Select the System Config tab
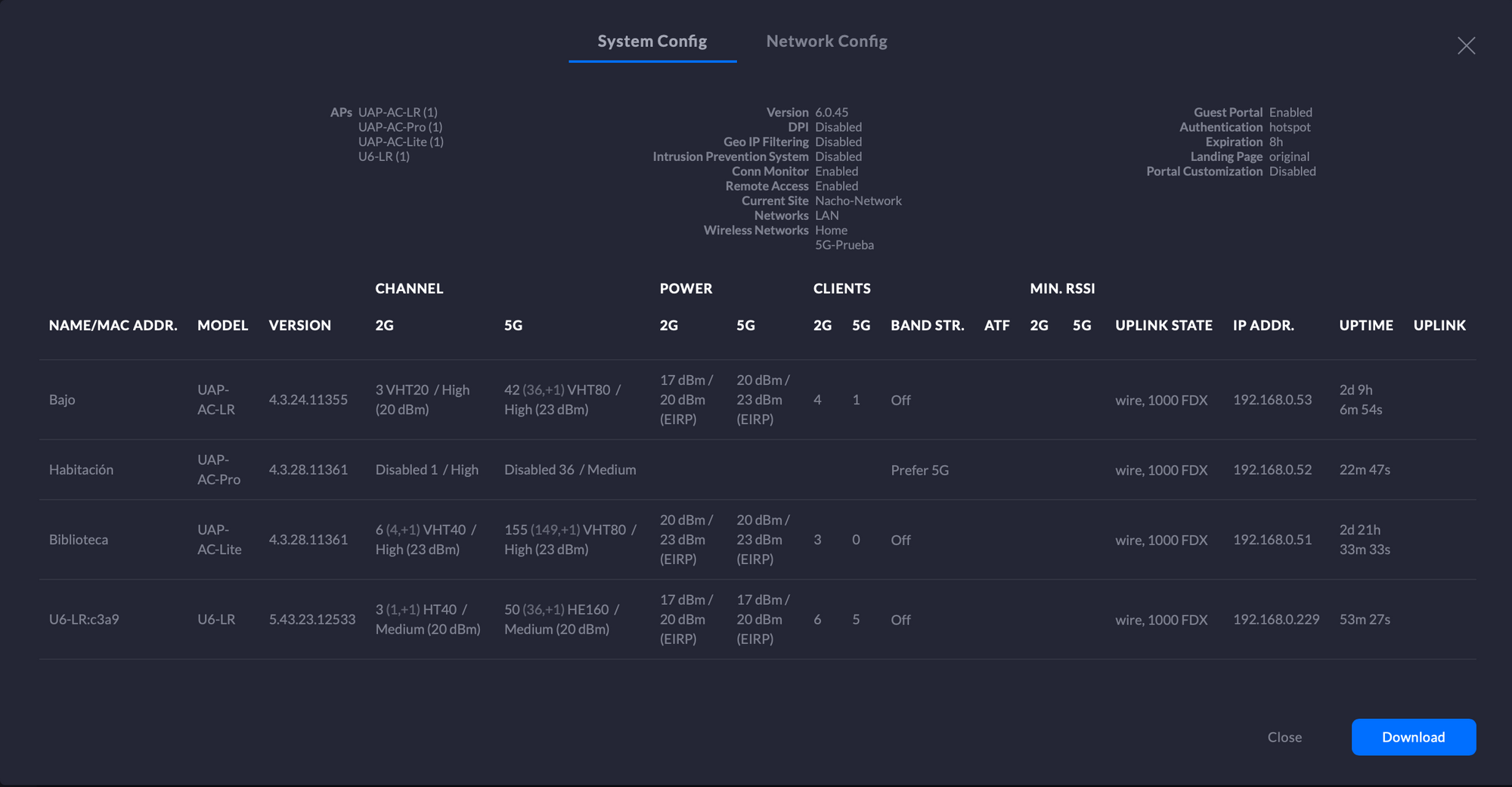This screenshot has height=787, width=1512. (x=652, y=41)
